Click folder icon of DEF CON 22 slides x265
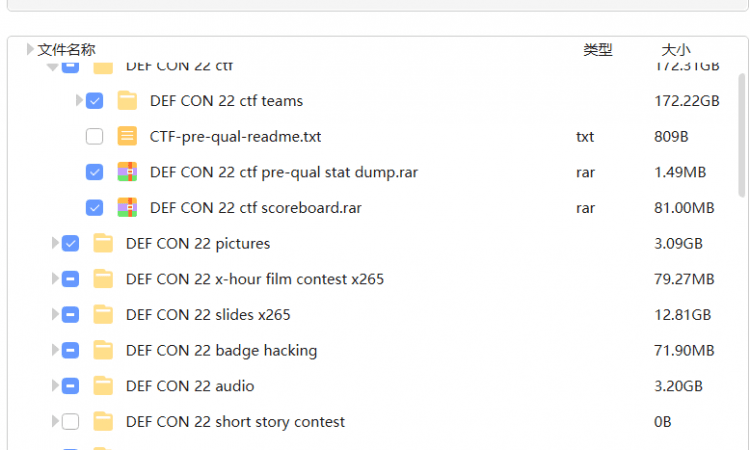This screenshot has height=450, width=750. (103, 315)
